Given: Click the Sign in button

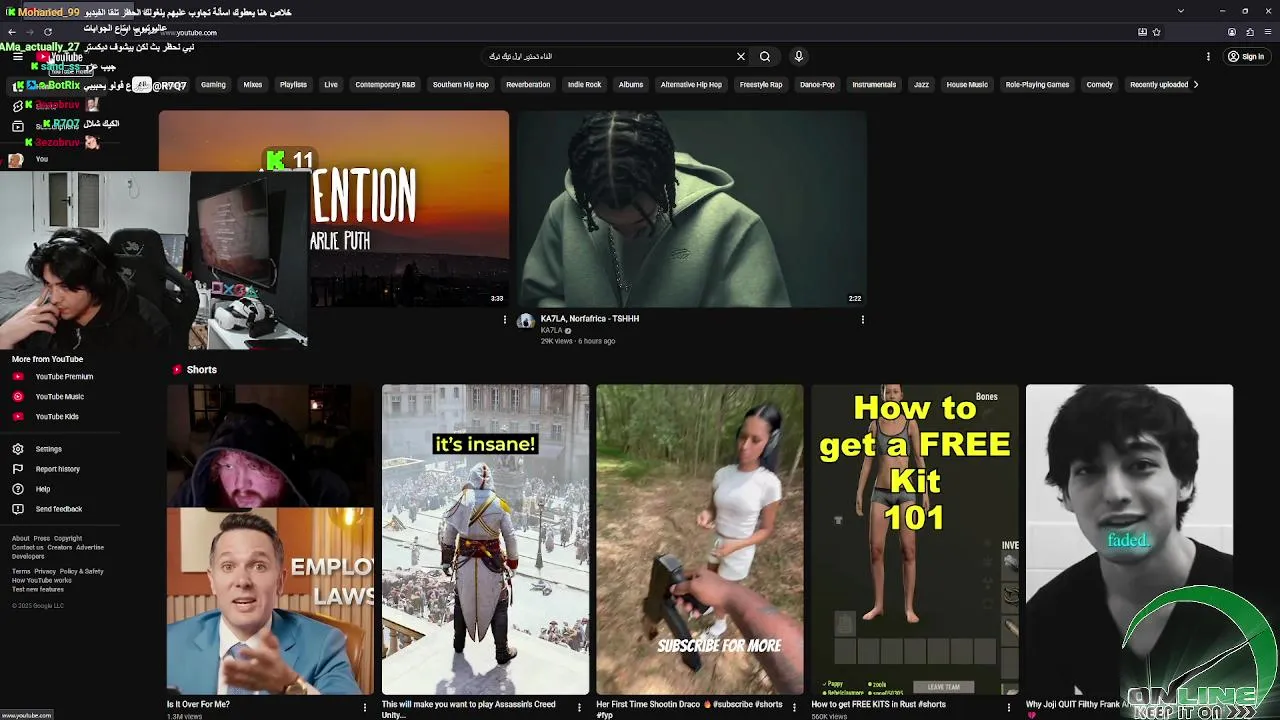Looking at the screenshot, I should tap(1246, 57).
